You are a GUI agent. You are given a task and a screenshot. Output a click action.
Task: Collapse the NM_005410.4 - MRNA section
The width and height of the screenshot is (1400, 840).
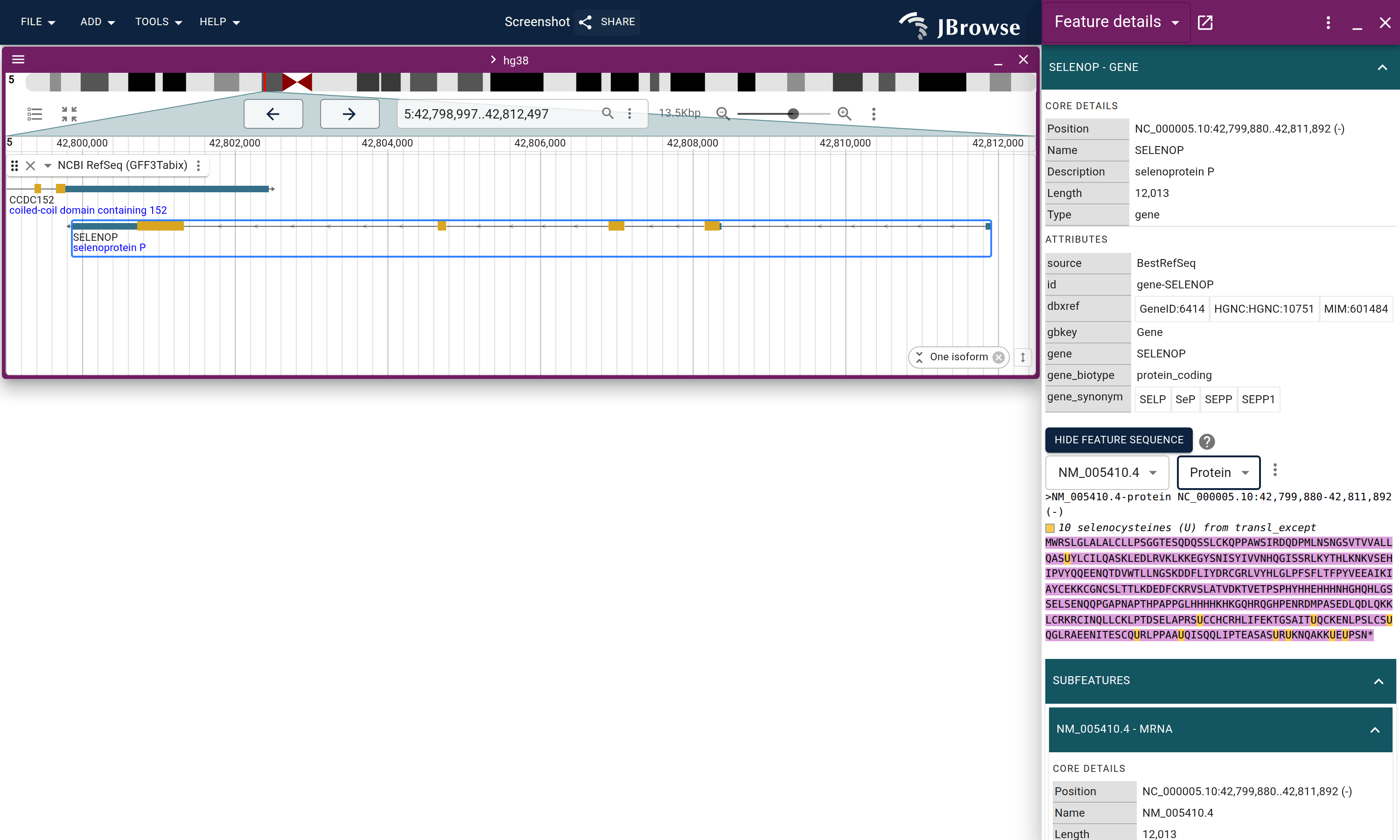(1374, 730)
